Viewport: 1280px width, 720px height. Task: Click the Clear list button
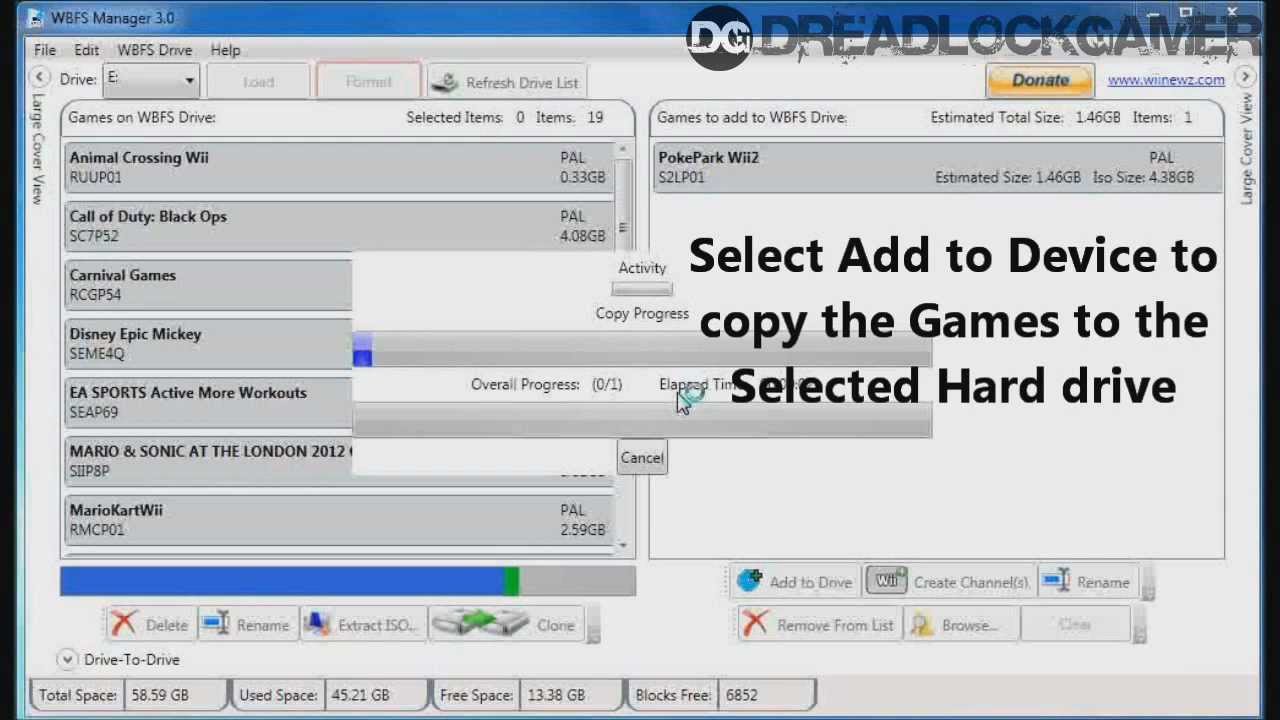1075,625
